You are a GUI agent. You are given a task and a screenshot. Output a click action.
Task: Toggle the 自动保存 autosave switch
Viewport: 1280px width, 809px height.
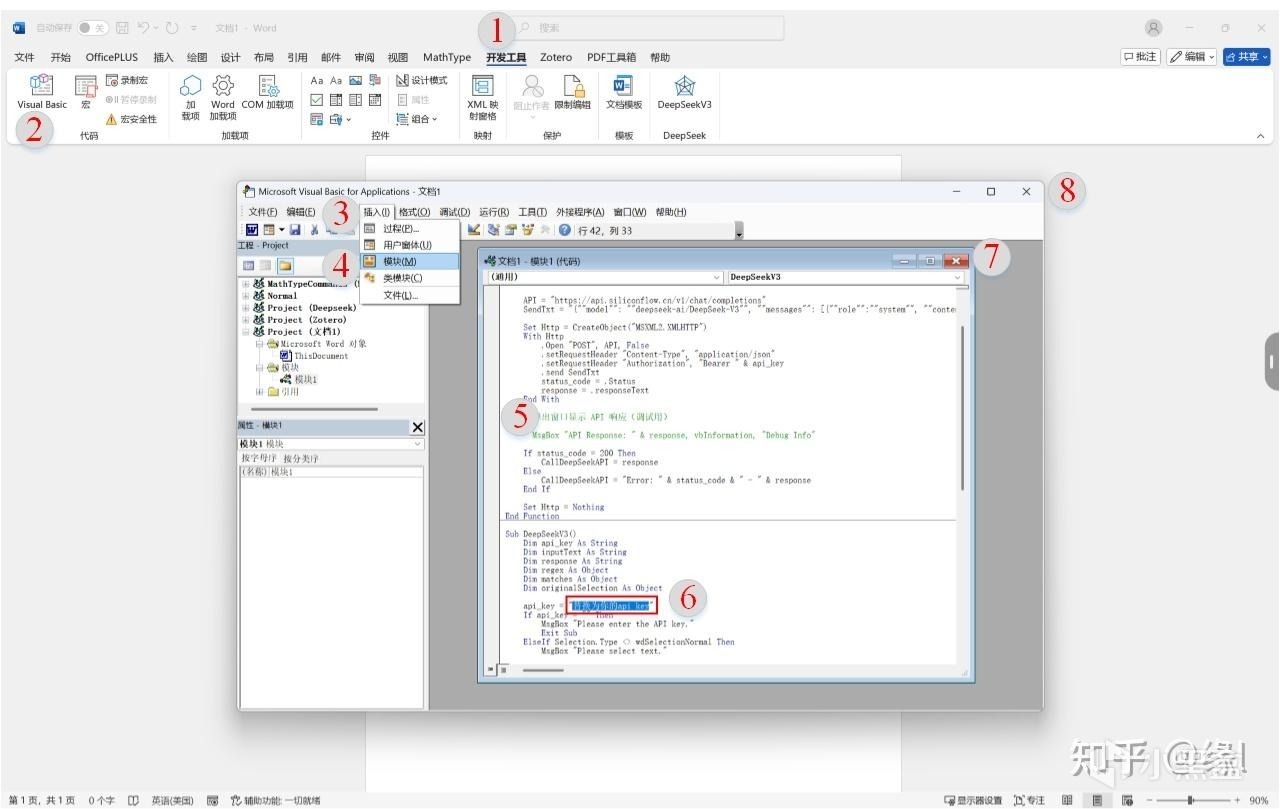pos(92,28)
